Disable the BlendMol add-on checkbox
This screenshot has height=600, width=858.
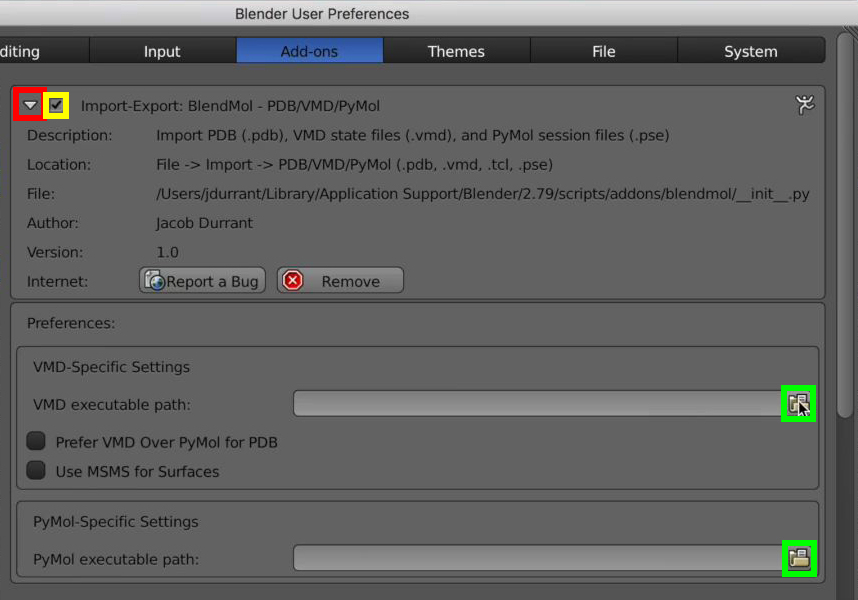56,105
